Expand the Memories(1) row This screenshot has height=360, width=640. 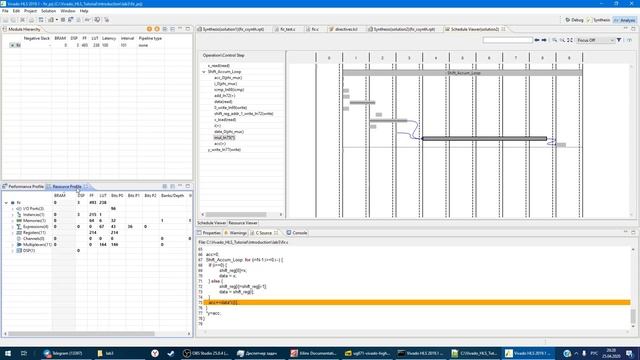point(13,220)
